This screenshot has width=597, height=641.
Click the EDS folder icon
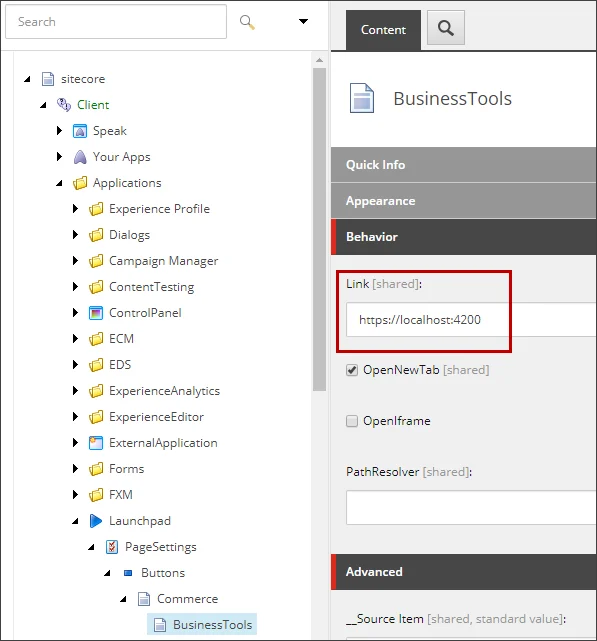(x=96, y=365)
